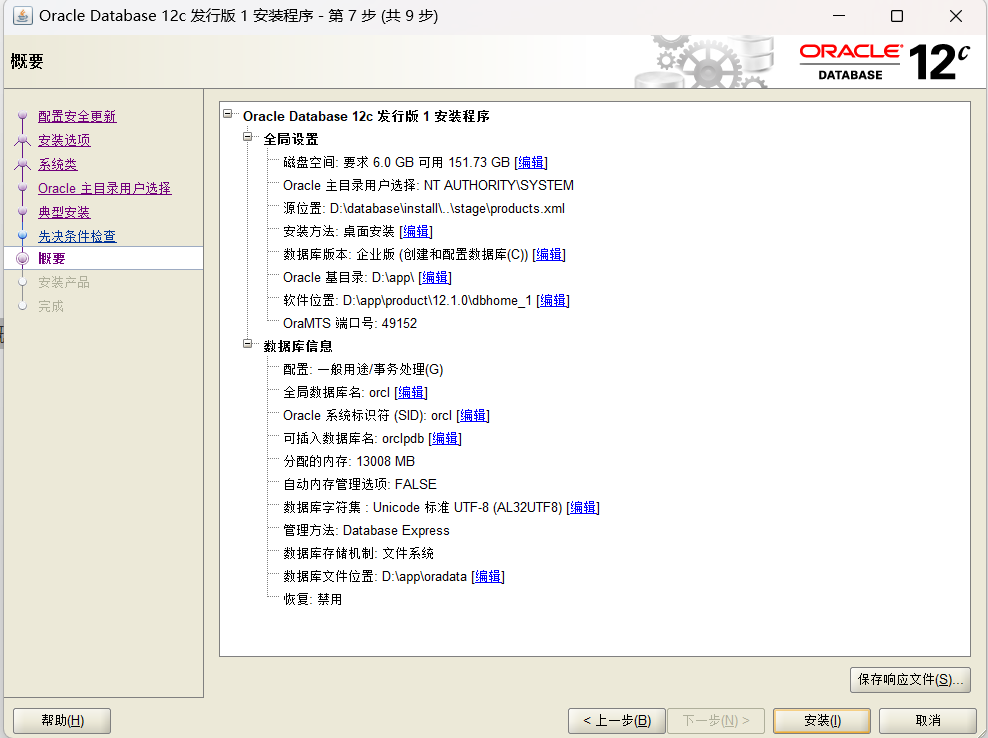Select the Oracle 主目录用户选择: NT AUTHORITY\SYSTEM row
988x738 pixels.
click(x=428, y=185)
